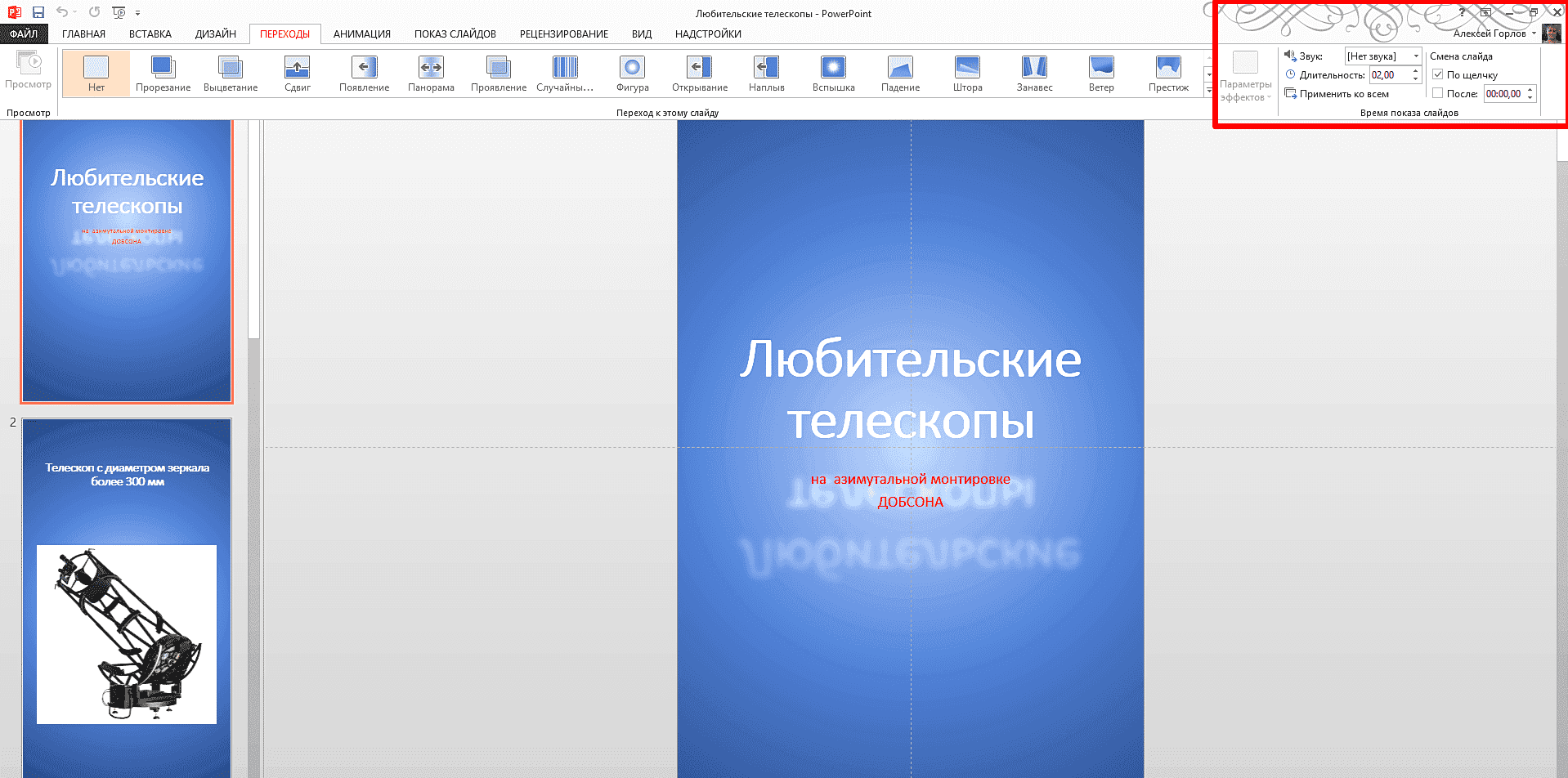Select the Прорезание transition effect

coord(162,74)
